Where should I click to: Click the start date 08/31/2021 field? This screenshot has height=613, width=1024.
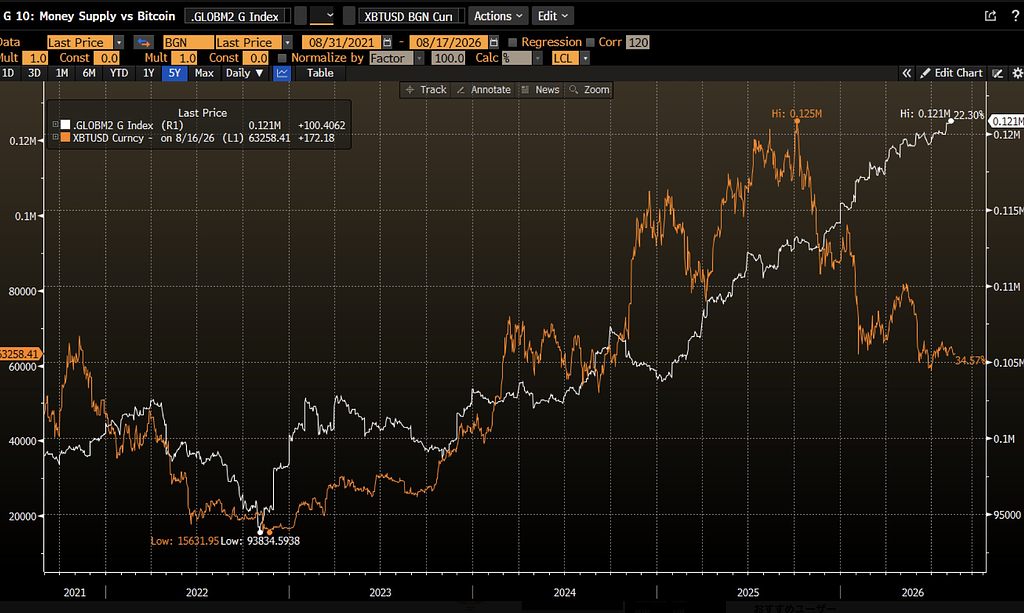coord(341,42)
